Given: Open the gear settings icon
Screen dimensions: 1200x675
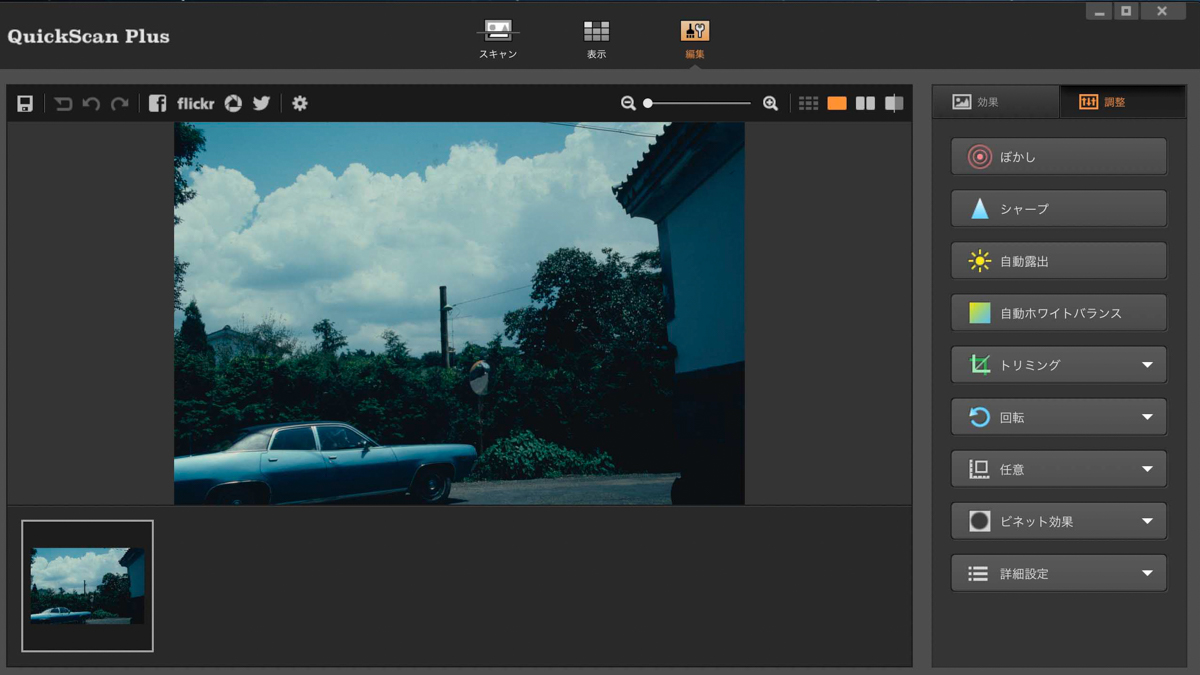Looking at the screenshot, I should tap(300, 103).
